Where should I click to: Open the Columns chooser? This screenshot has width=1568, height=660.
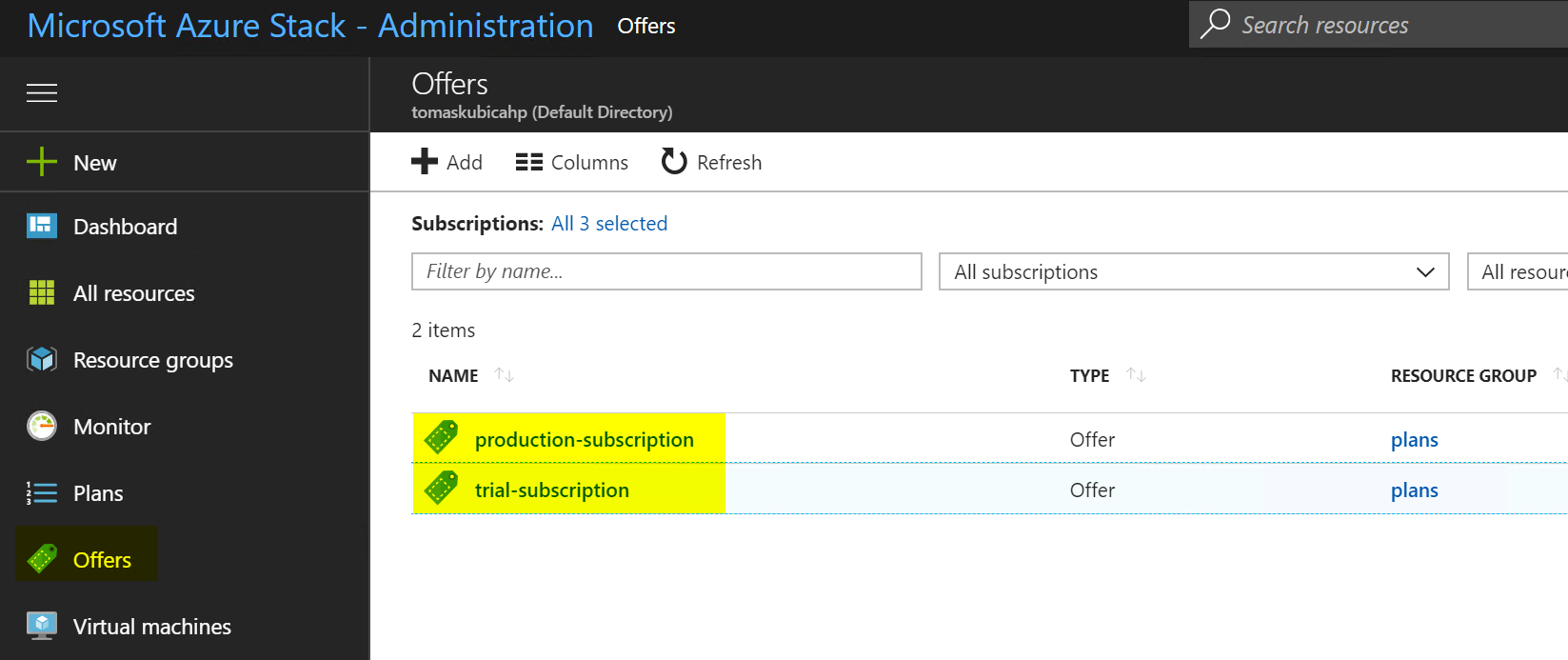tap(571, 162)
